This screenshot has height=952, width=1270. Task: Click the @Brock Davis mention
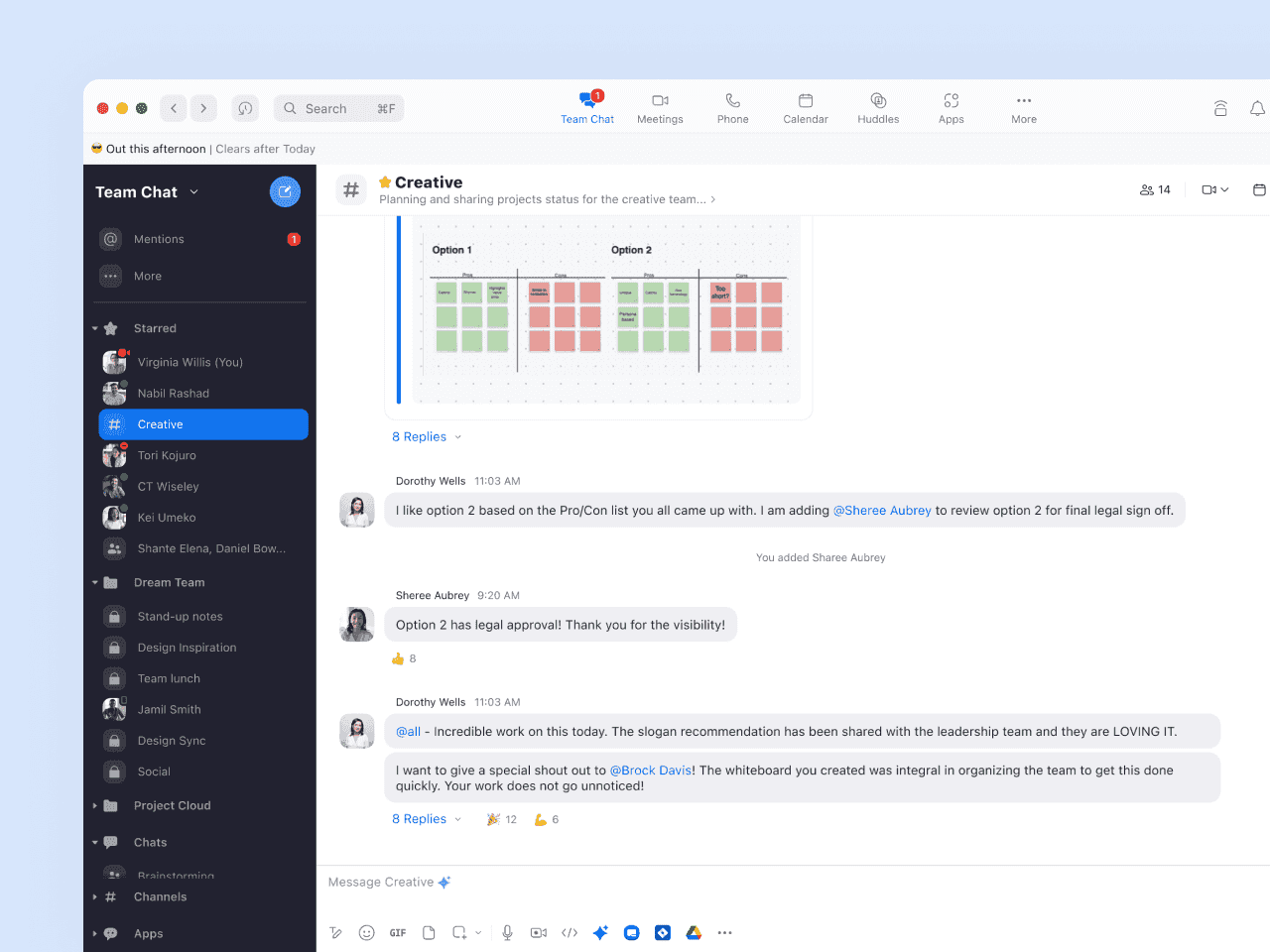(x=651, y=770)
